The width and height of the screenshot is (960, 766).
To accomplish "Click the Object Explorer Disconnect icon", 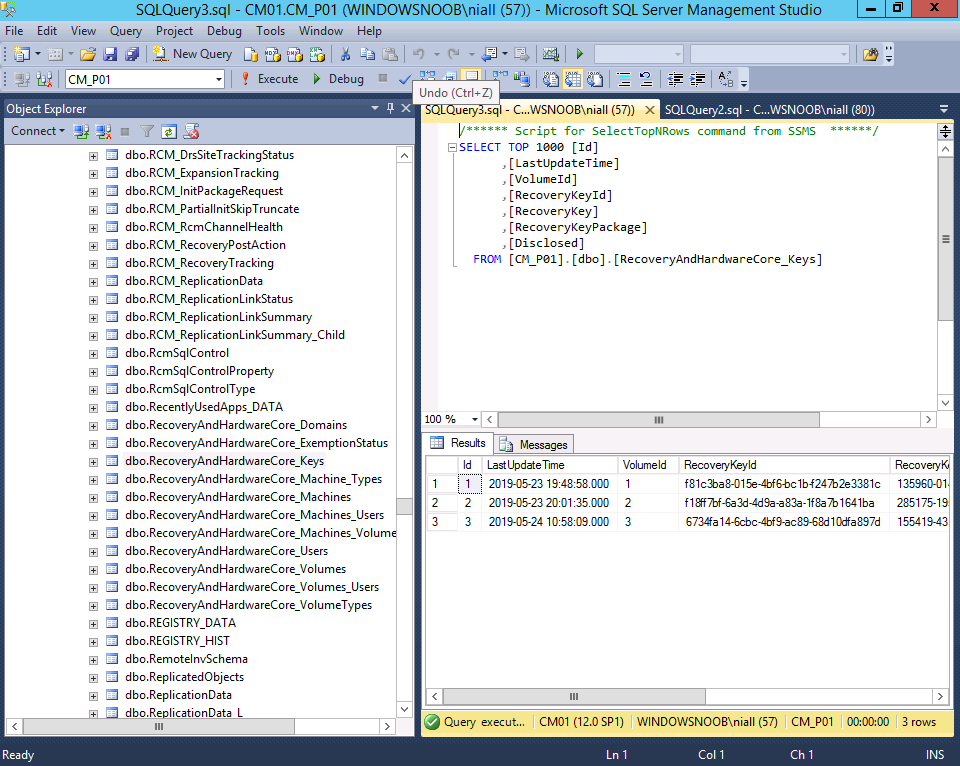I will point(103,131).
